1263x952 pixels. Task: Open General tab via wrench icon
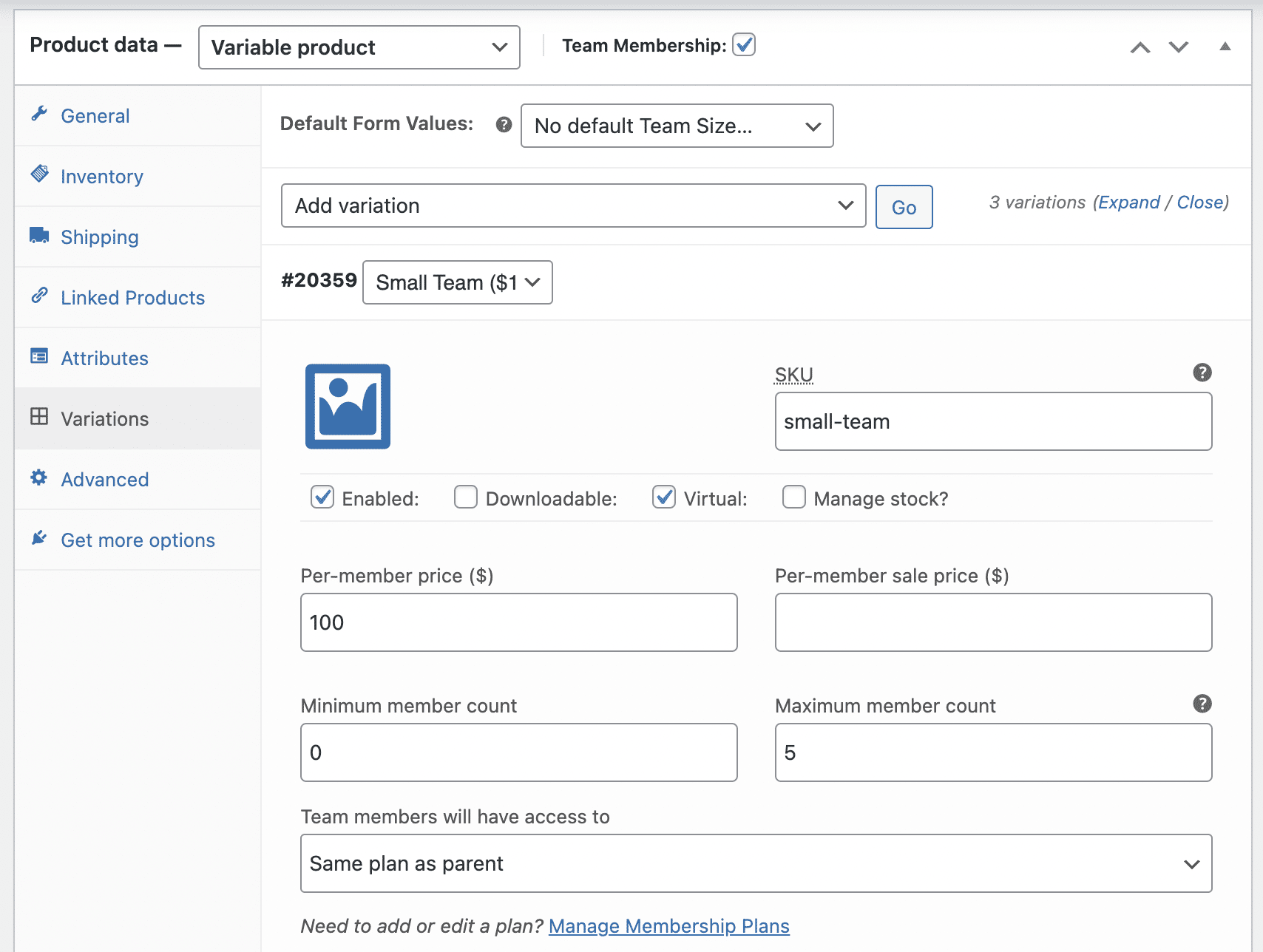(40, 115)
